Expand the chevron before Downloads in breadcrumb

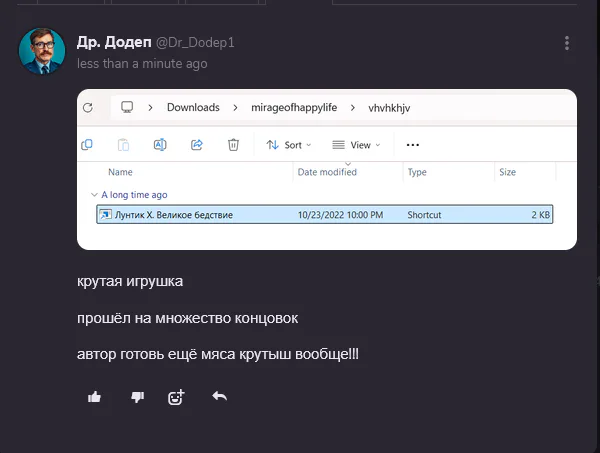tap(150, 108)
